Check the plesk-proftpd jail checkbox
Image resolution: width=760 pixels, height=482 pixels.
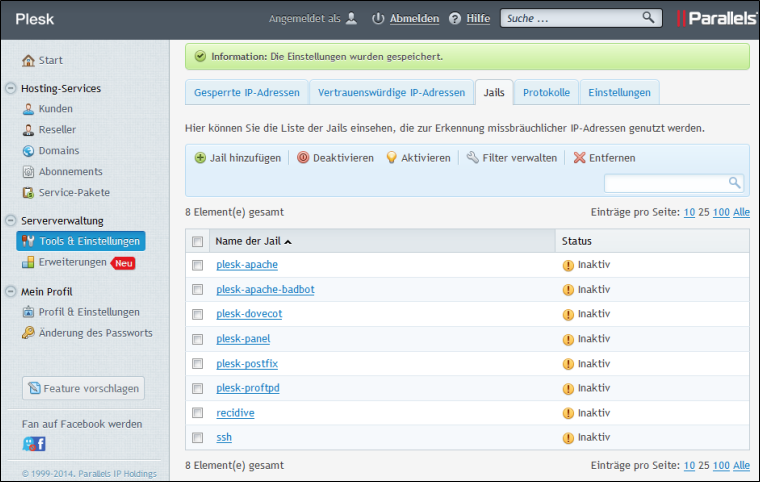(197, 388)
